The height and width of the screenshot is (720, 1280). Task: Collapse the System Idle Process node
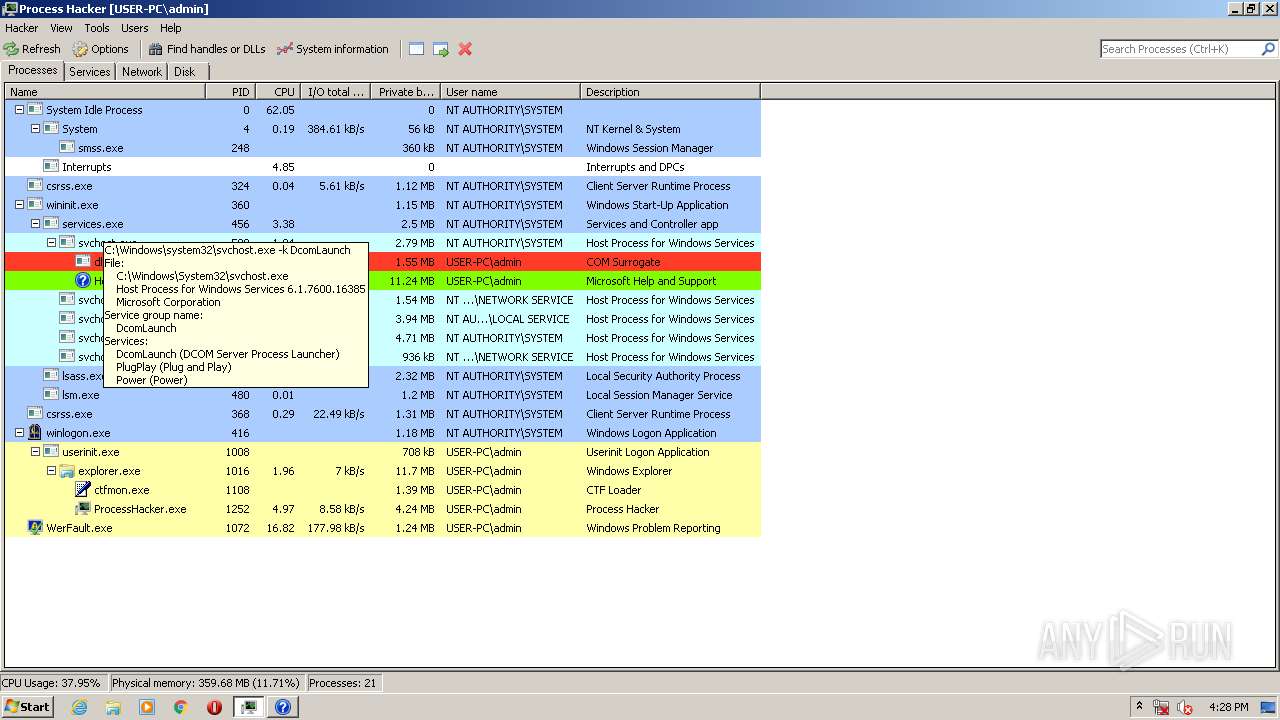pyautogui.click(x=19, y=110)
